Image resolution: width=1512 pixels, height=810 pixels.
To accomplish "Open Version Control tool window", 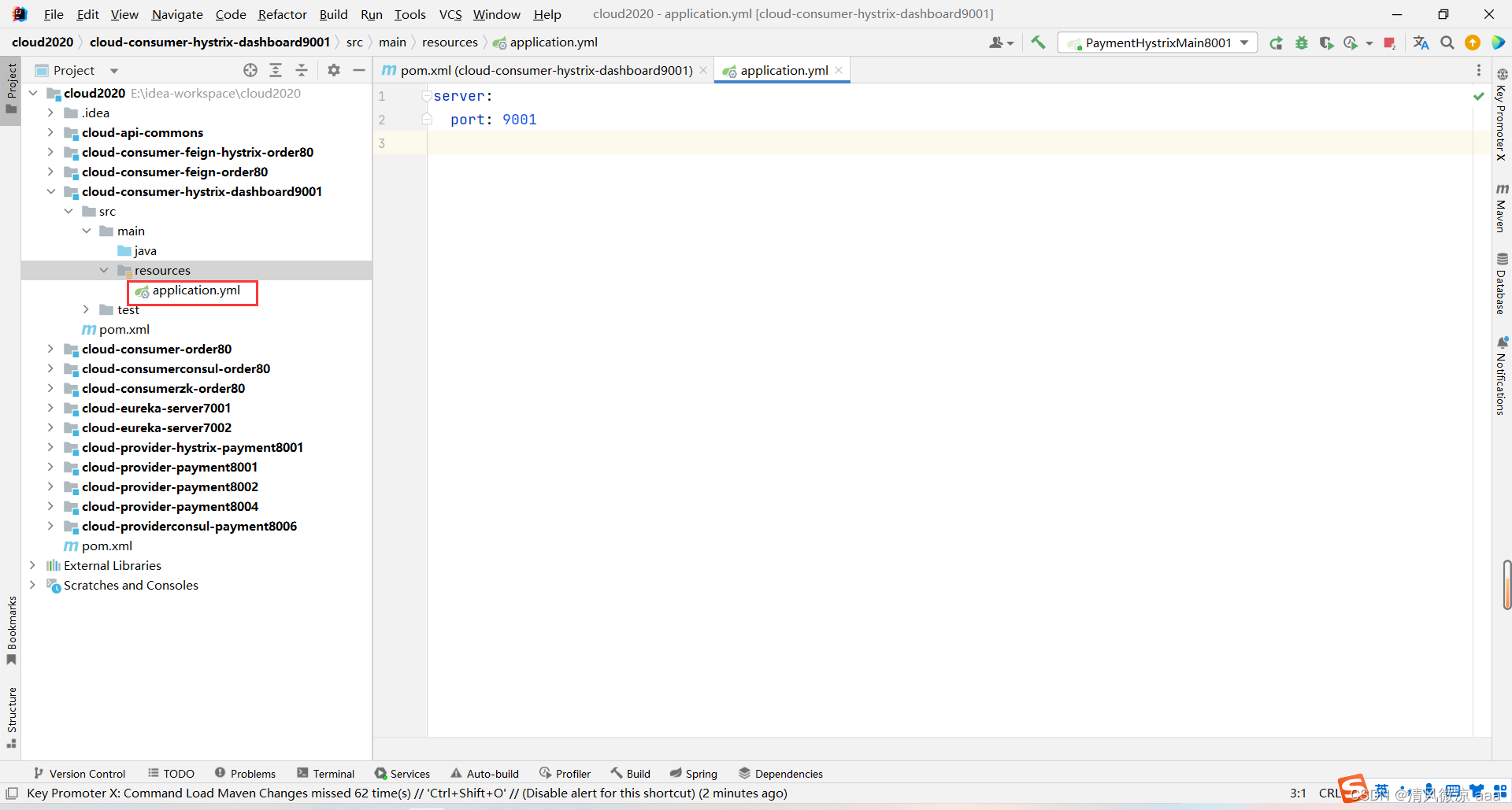I will (x=79, y=774).
